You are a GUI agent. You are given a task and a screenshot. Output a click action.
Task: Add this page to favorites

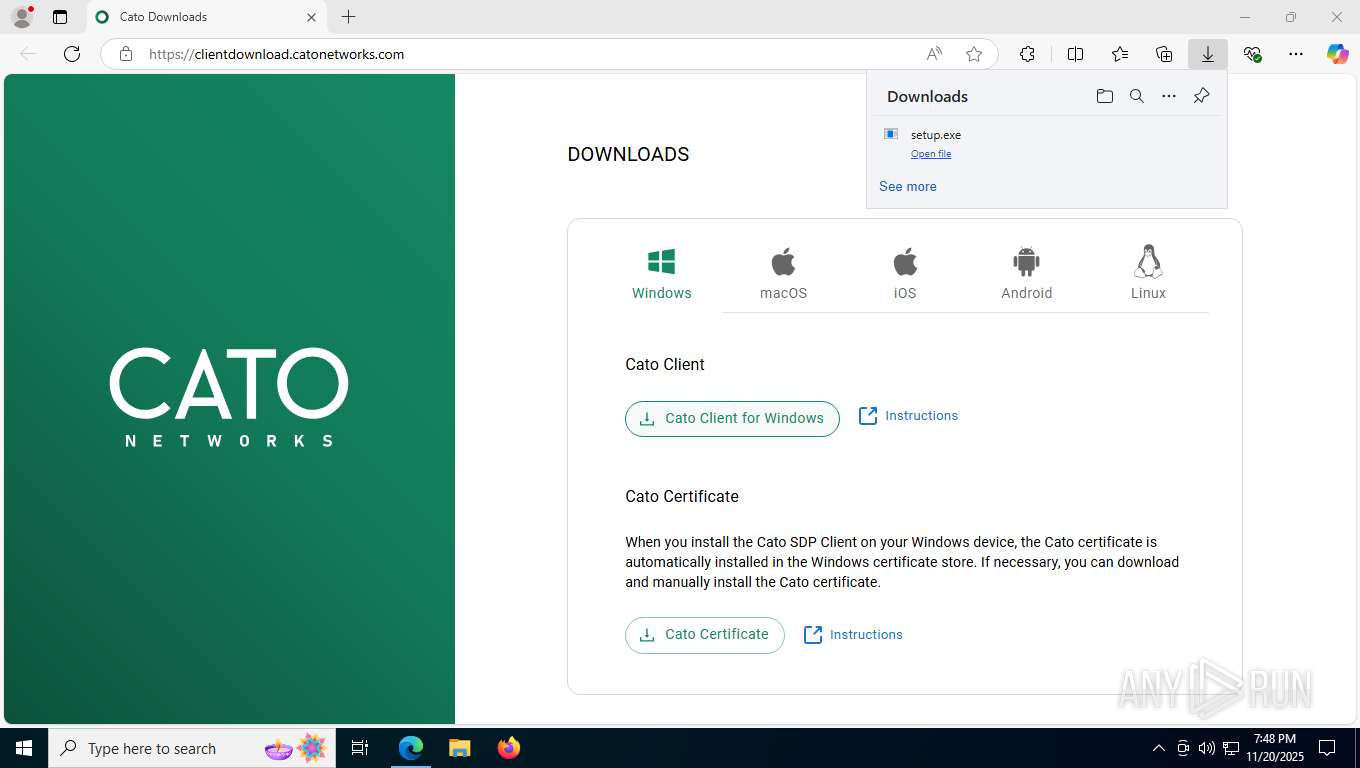pos(974,54)
